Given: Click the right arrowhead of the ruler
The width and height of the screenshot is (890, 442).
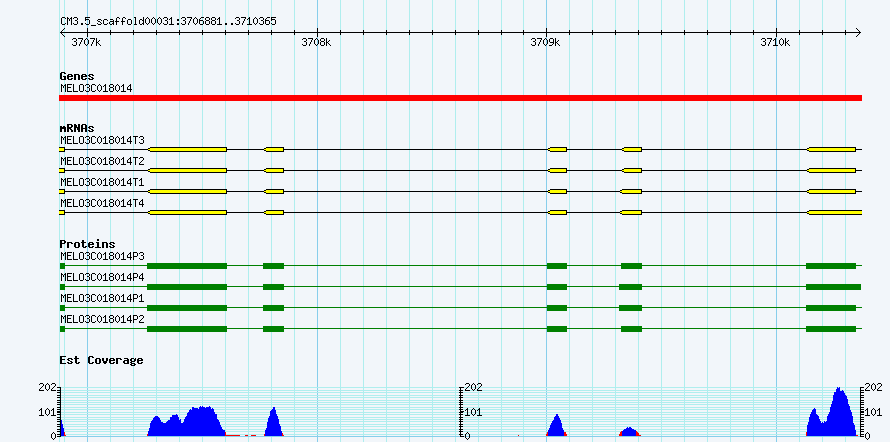Looking at the screenshot, I should [x=858, y=32].
